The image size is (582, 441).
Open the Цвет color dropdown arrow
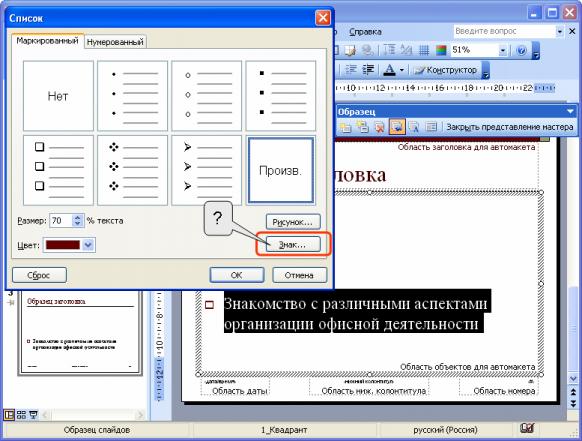(88, 245)
